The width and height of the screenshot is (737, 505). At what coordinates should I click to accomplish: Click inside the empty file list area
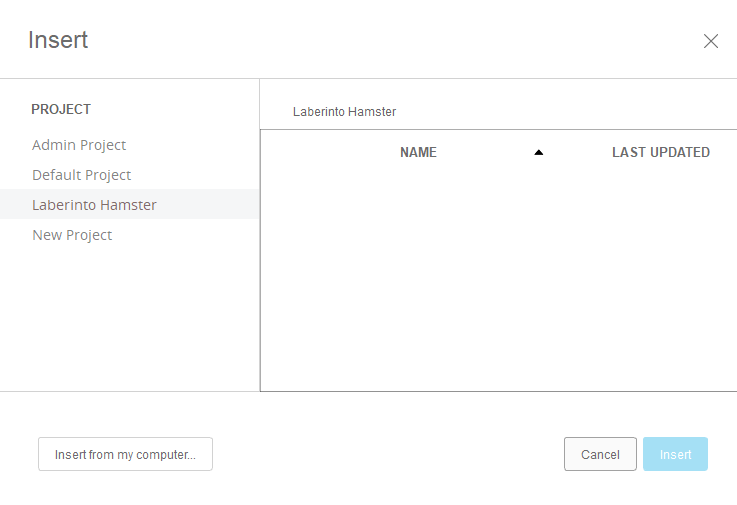point(498,280)
